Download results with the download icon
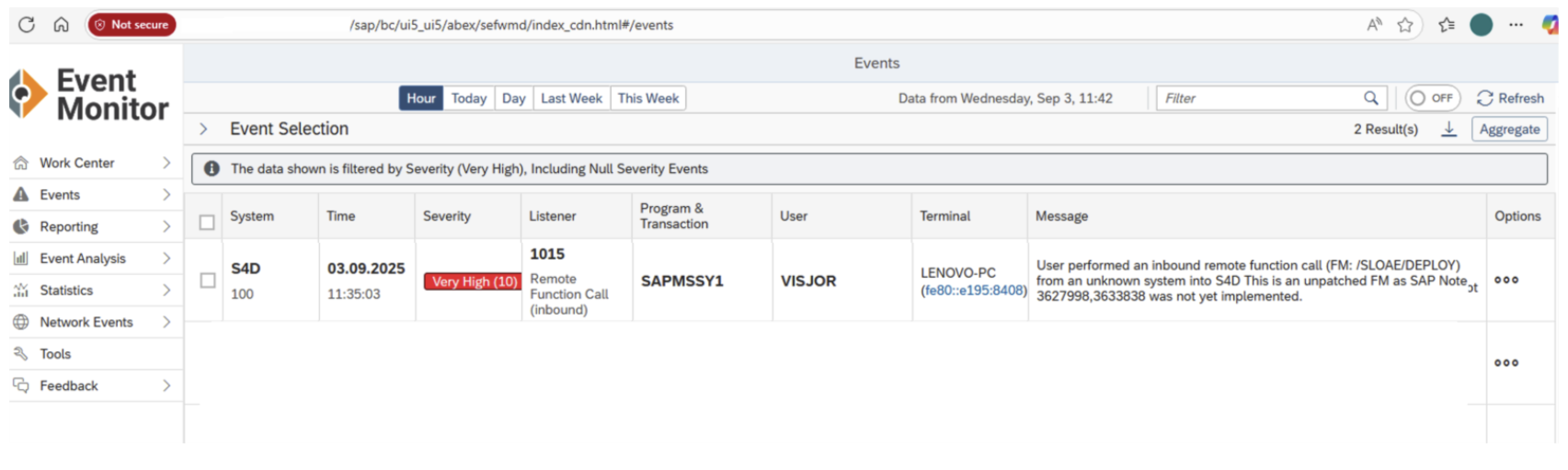The width and height of the screenshot is (1568, 470). [x=1448, y=129]
